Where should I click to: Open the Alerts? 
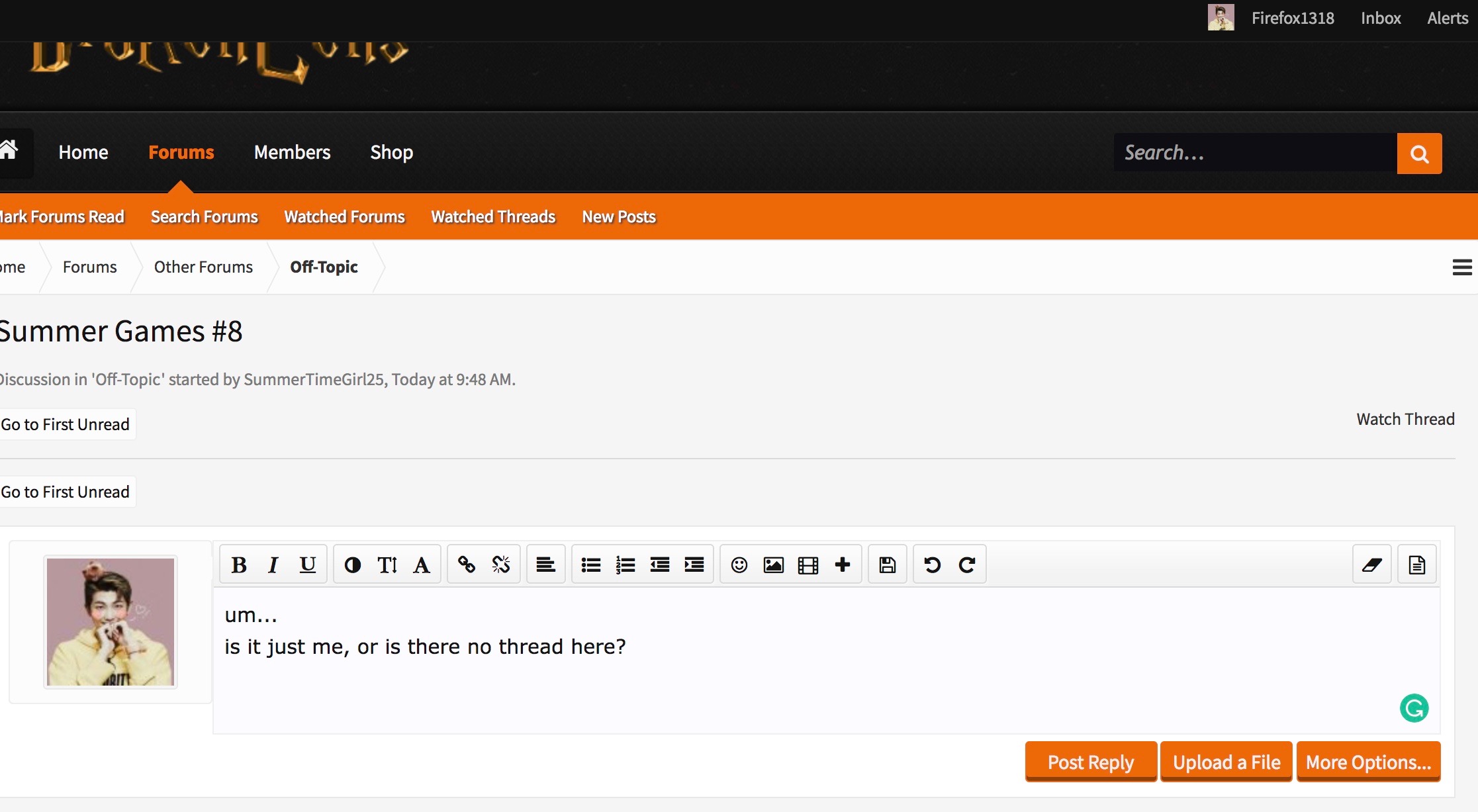click(1448, 18)
